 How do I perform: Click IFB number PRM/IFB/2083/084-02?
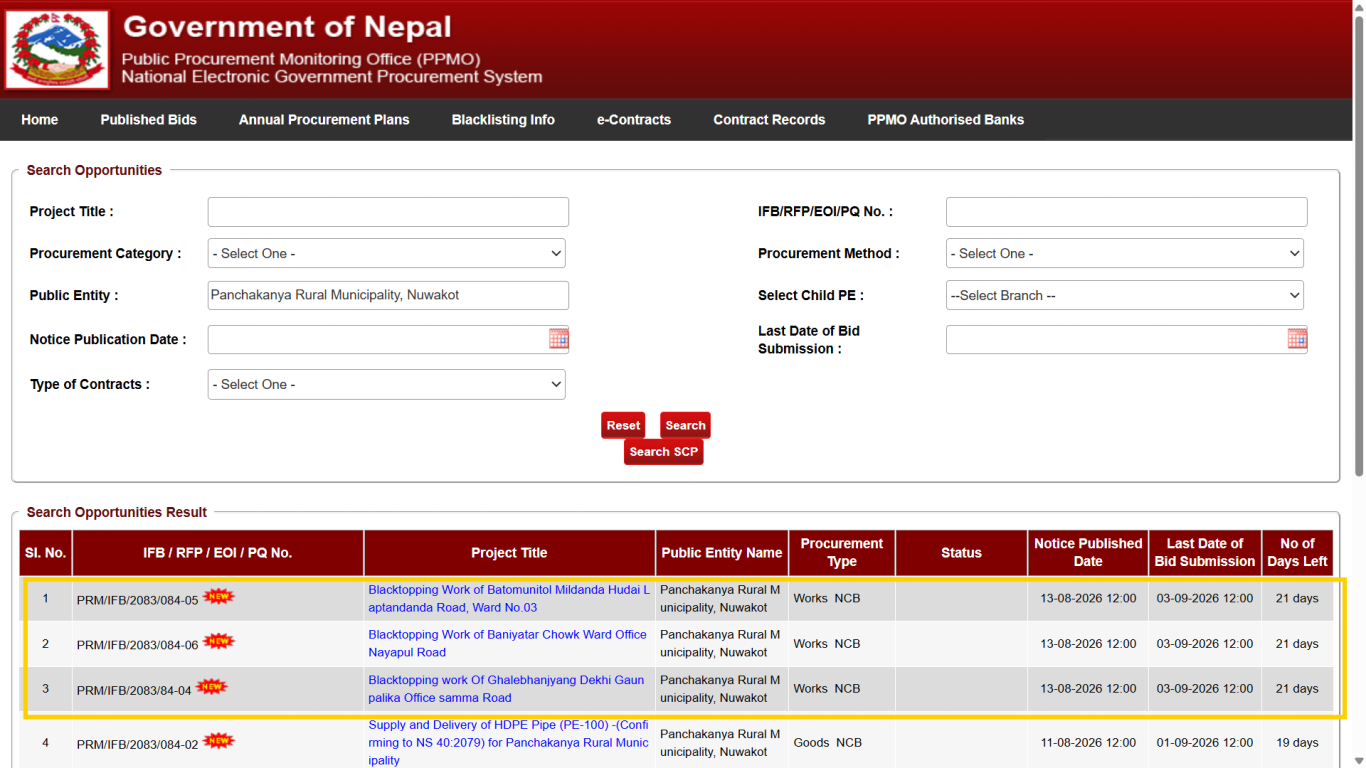point(137,744)
